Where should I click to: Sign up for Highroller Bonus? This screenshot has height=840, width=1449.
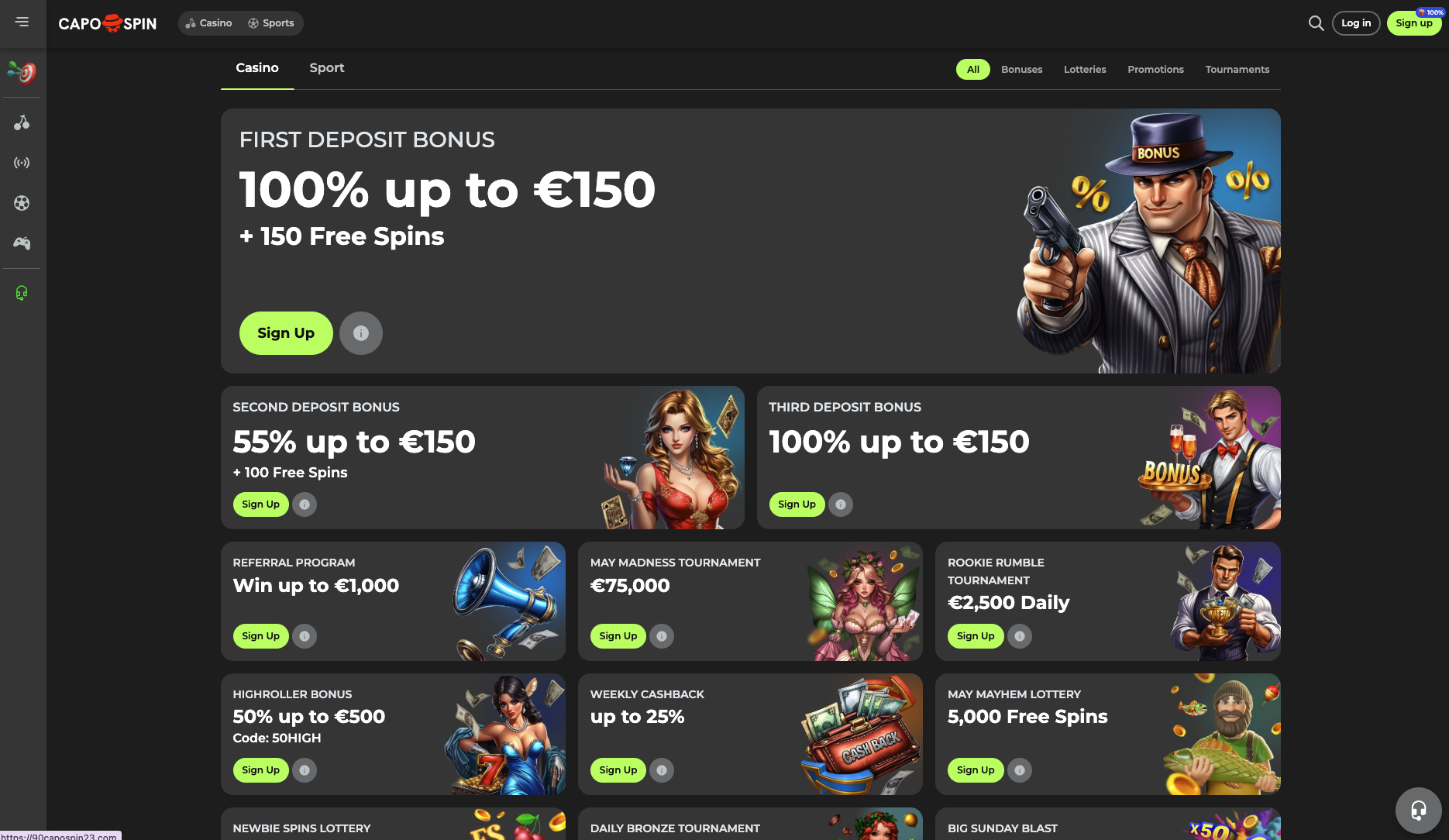coord(260,770)
